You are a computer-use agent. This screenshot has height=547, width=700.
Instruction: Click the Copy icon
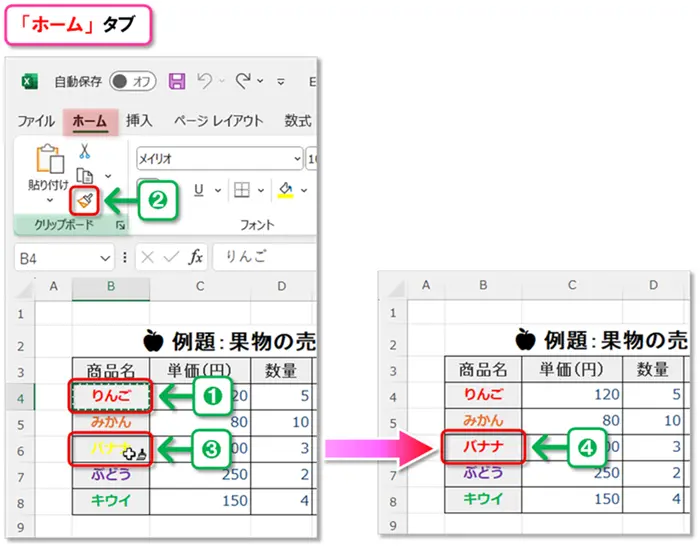click(85, 175)
